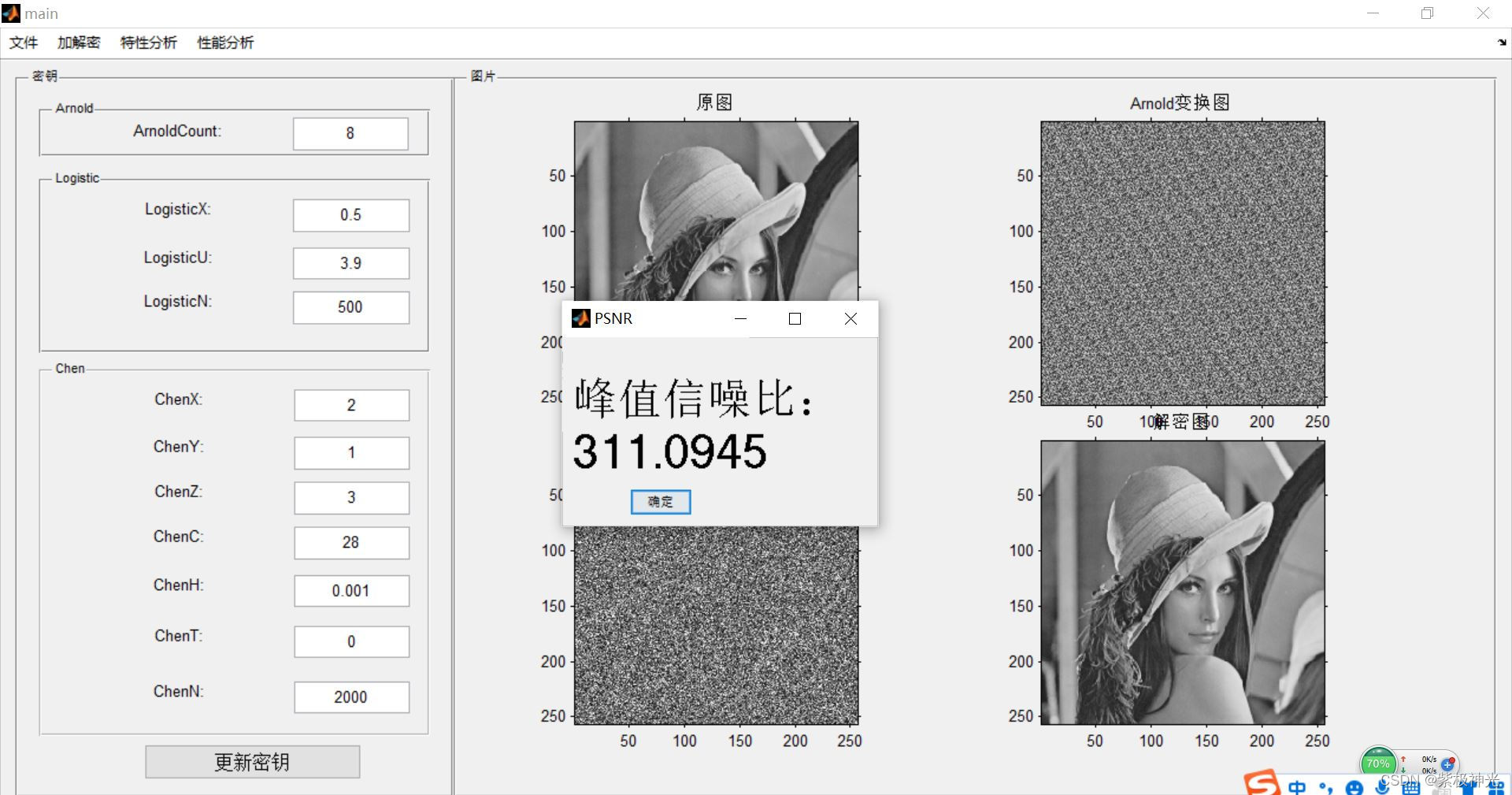The image size is (1512, 795).
Task: Edit the ChenC value field
Action: point(352,543)
